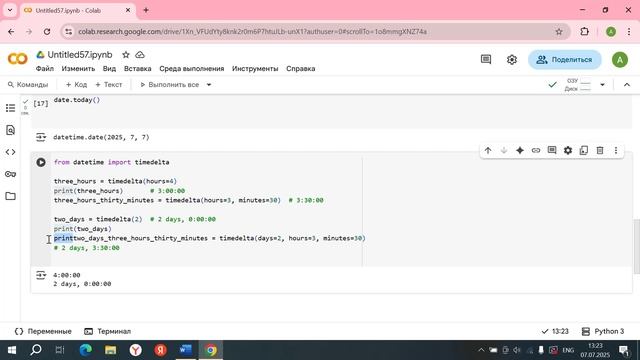Open files folder sidebar
Image resolution: width=640 pixels, height=360 pixels.
(11, 196)
